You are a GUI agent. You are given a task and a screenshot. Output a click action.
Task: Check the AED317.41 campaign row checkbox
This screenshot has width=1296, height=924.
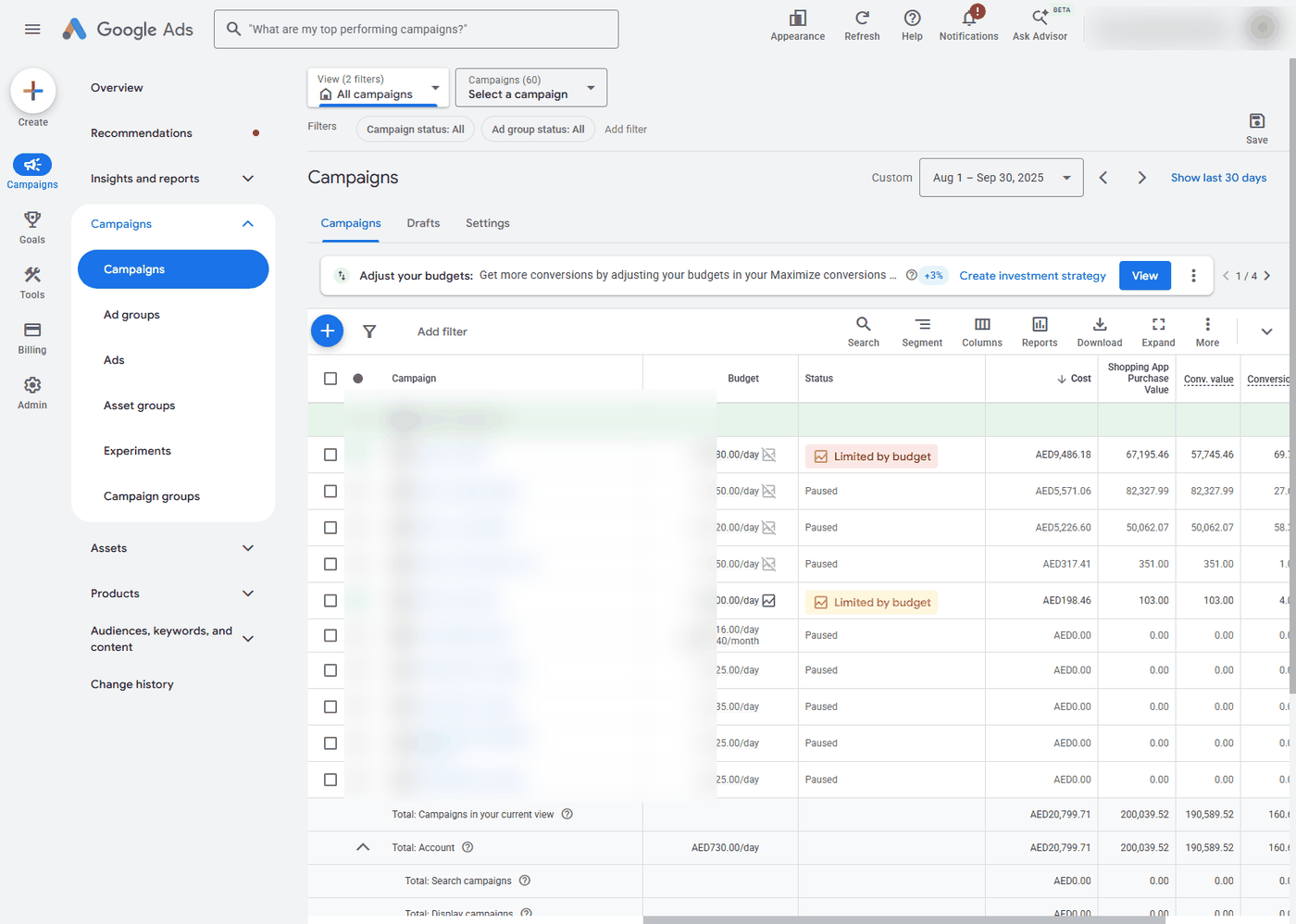coord(330,564)
